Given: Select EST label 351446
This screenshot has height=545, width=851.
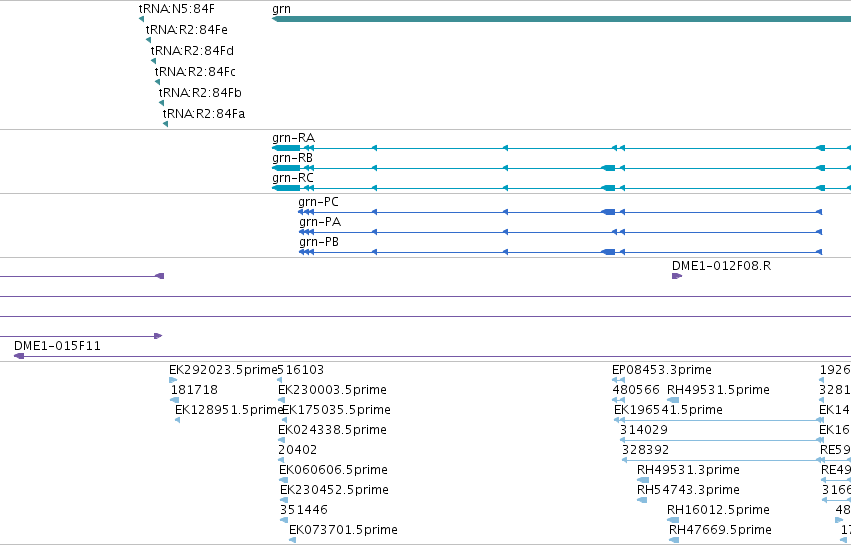Looking at the screenshot, I should 304,510.
